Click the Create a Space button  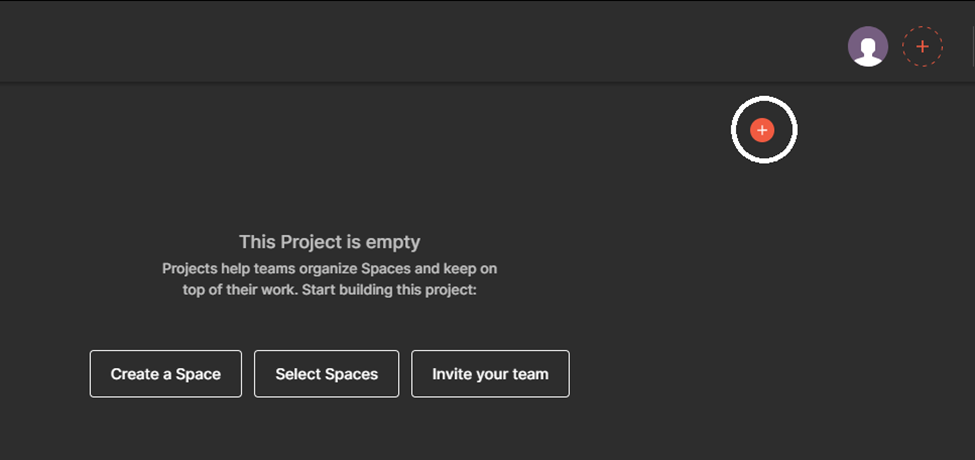[x=166, y=374]
